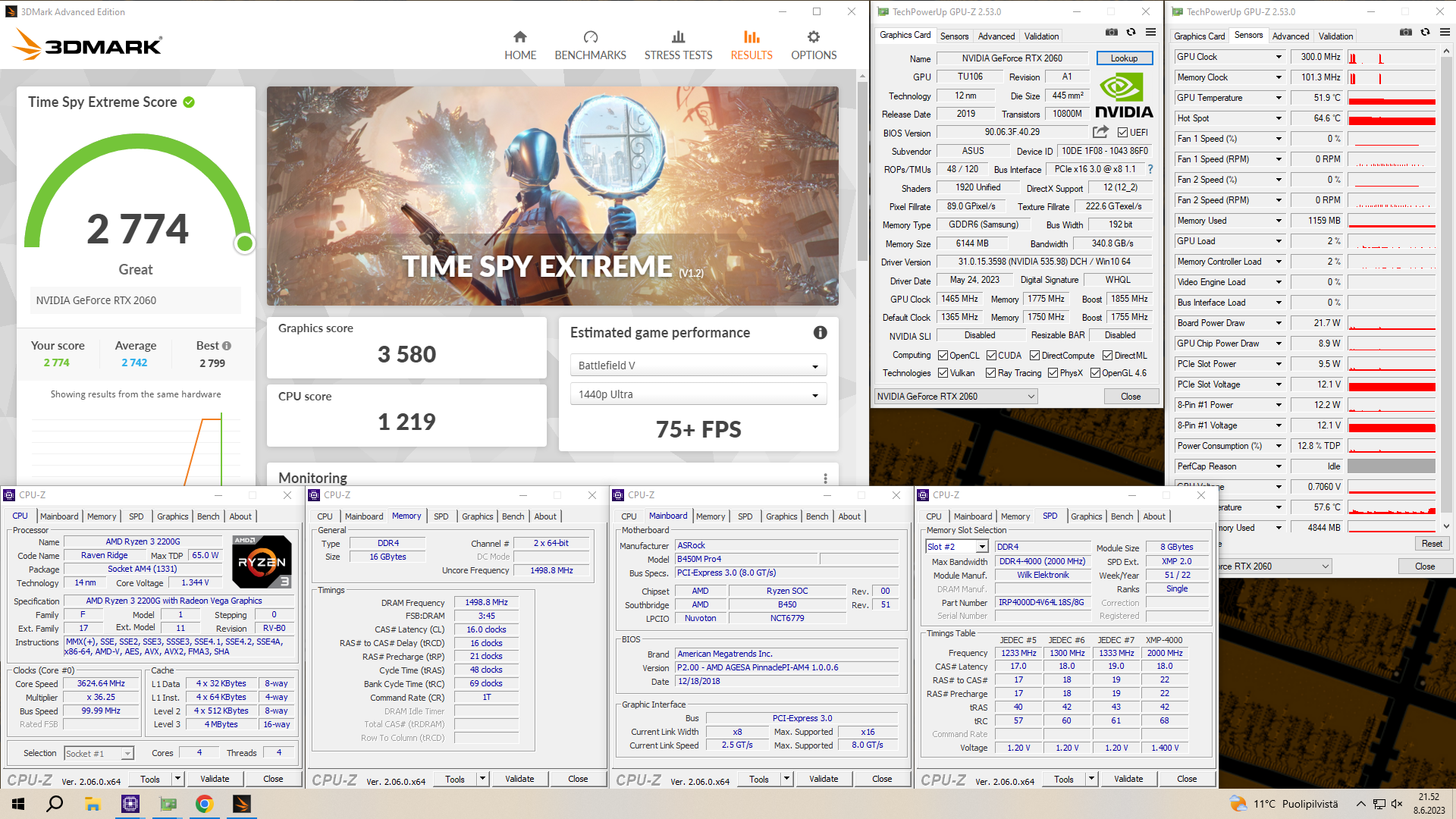Click Tools button in CPU-Z Memory window
The height and width of the screenshot is (819, 1456).
[454, 779]
